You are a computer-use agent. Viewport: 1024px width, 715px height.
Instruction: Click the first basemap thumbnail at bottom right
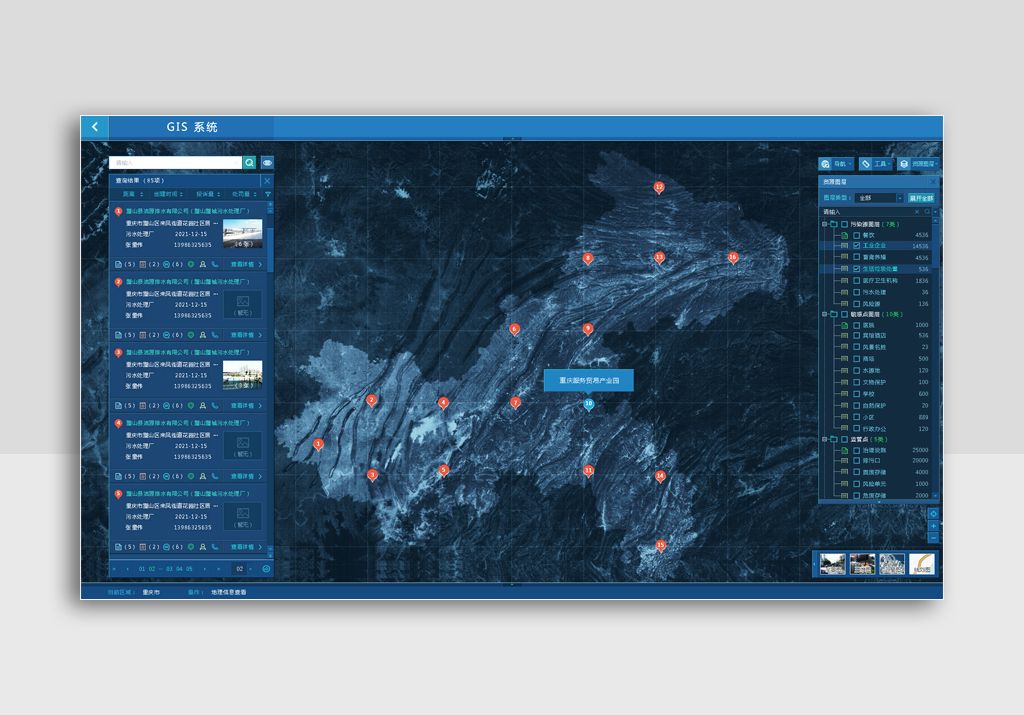[x=832, y=564]
